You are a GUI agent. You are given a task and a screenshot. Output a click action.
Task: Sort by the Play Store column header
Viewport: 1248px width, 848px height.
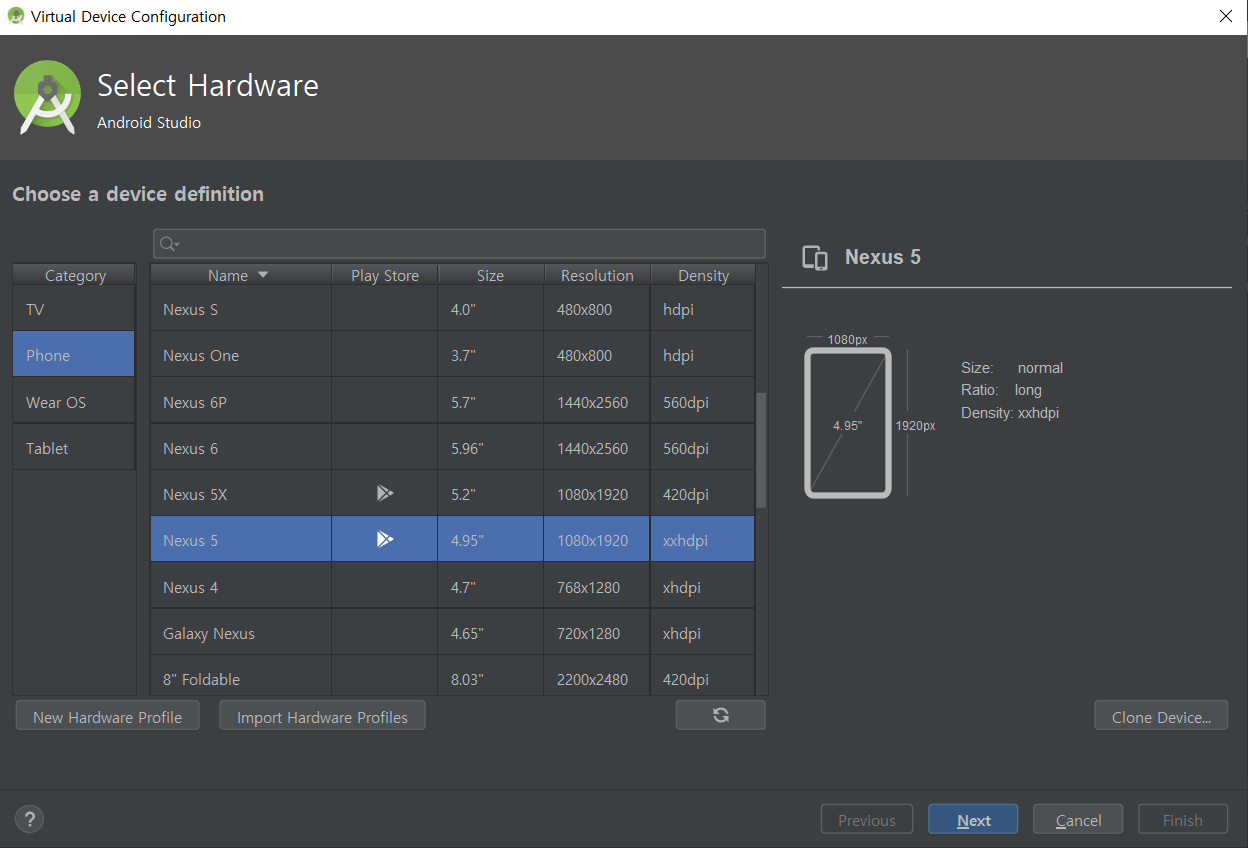(385, 275)
